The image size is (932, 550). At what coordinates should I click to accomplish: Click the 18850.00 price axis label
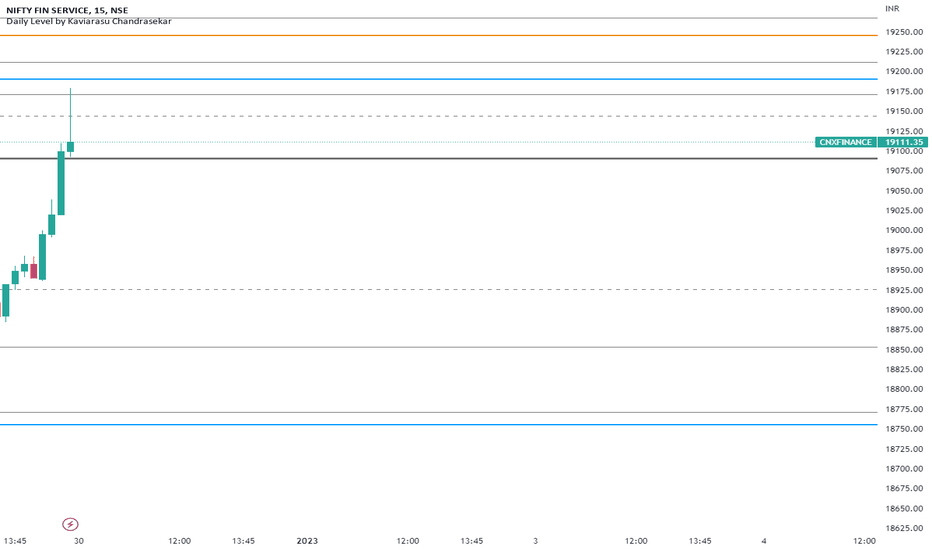[904, 350]
